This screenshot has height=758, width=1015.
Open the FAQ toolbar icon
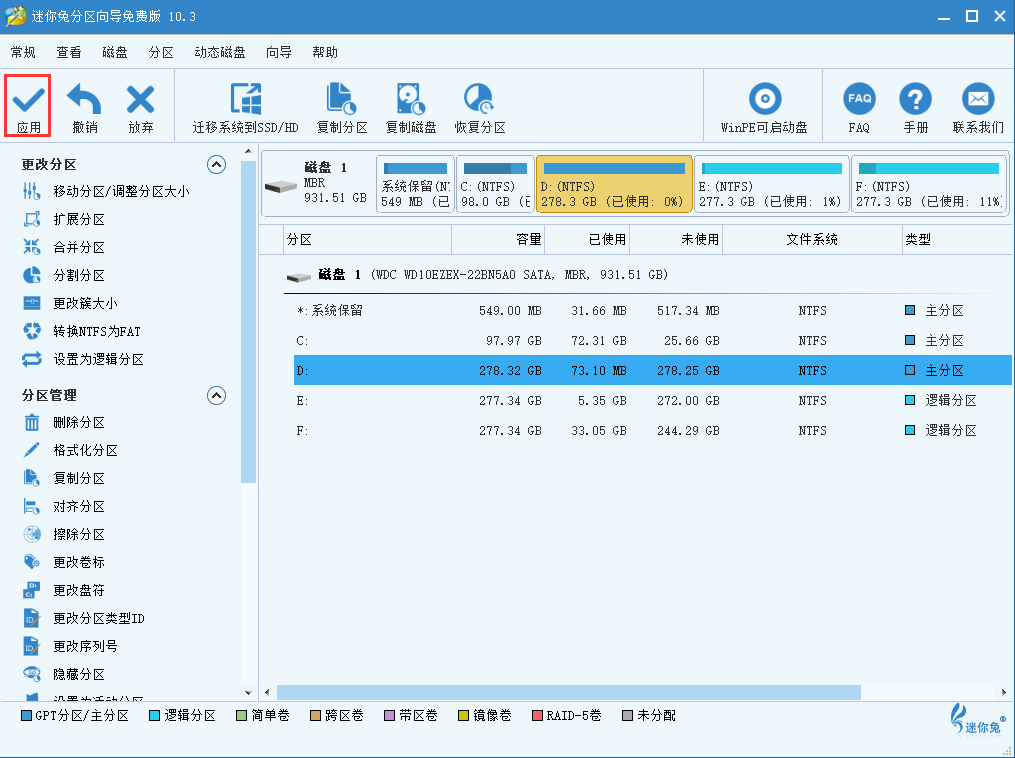859,99
